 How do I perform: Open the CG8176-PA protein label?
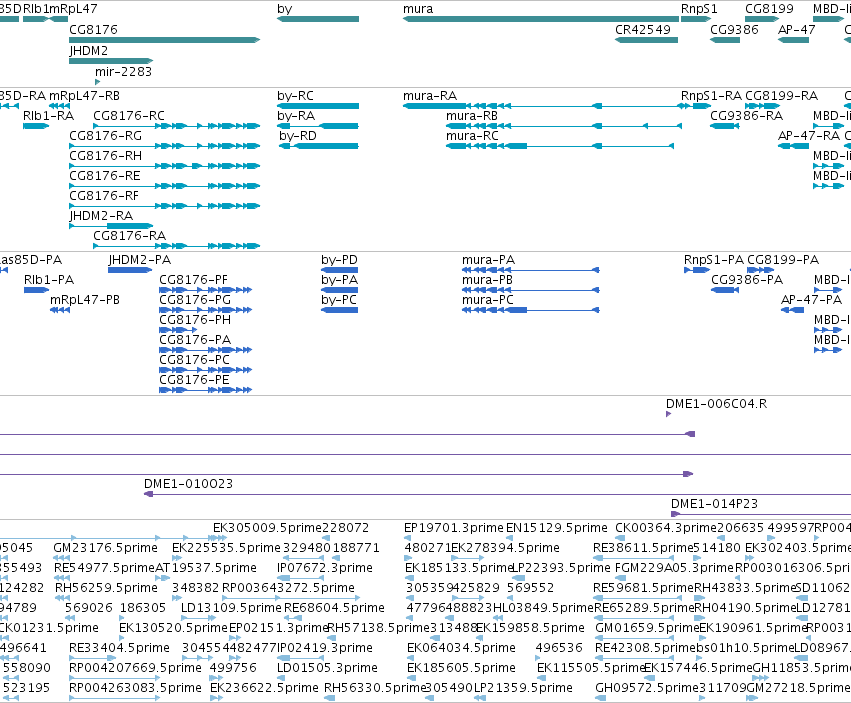[x=195, y=340]
